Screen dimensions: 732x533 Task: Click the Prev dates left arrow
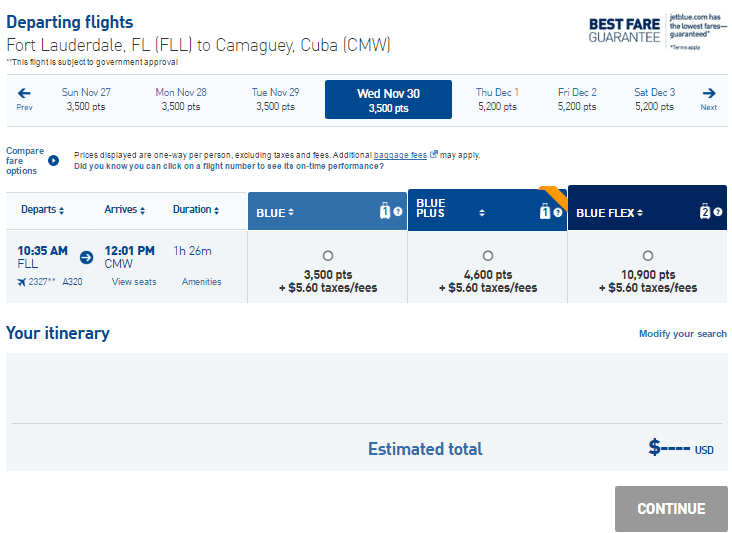[24, 93]
